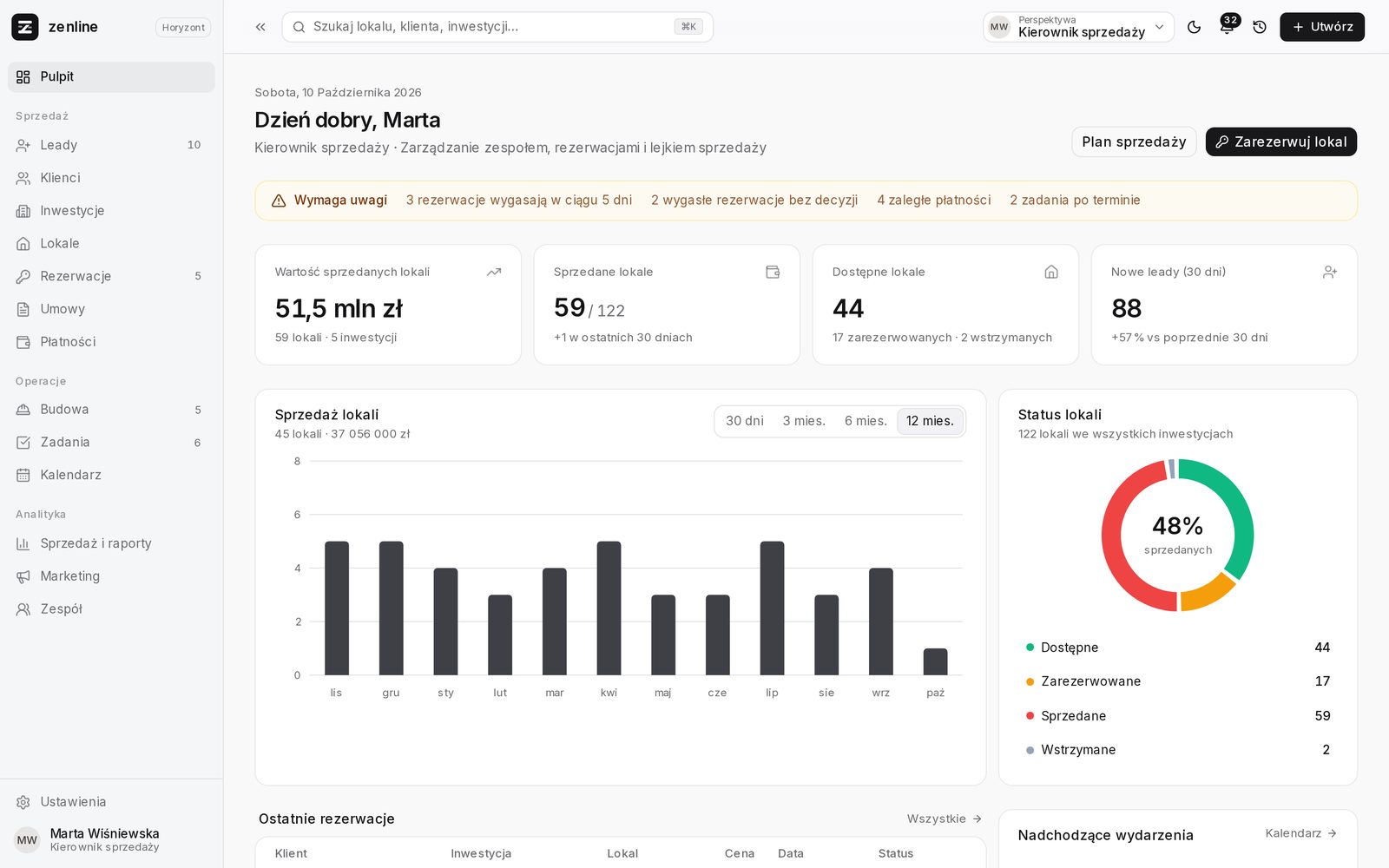Open Marta Wiśniewska user profile
This screenshot has height=868, width=1389.
point(111,839)
